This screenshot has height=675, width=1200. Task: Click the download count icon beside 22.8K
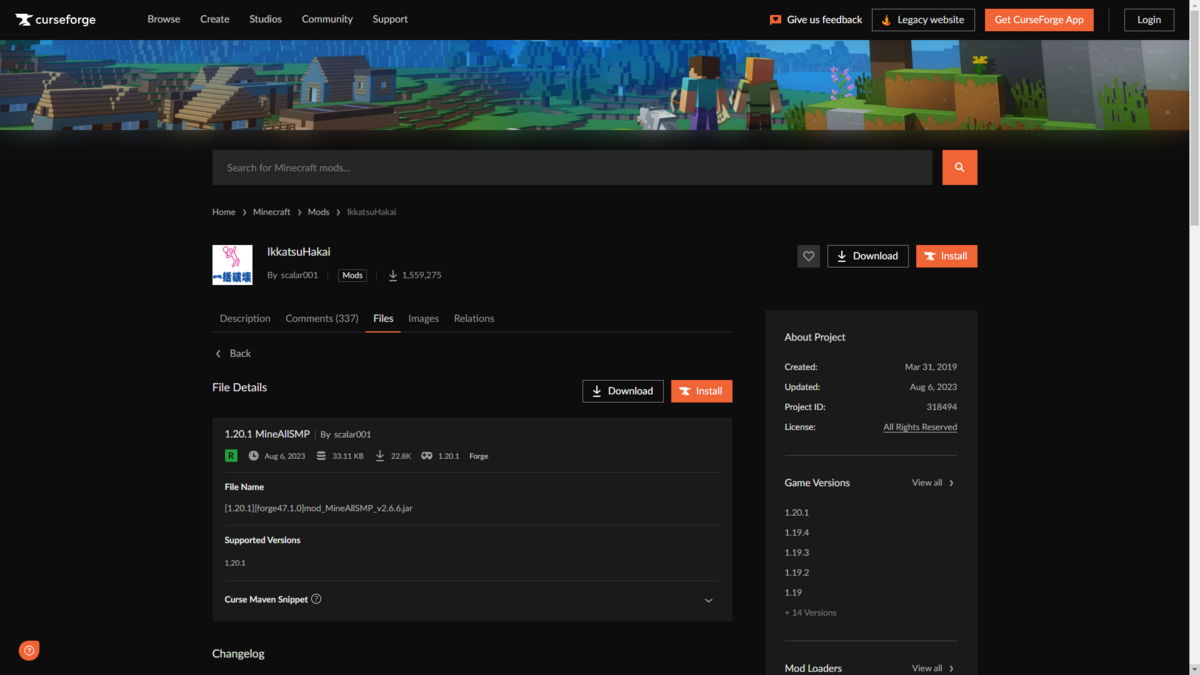click(x=380, y=456)
